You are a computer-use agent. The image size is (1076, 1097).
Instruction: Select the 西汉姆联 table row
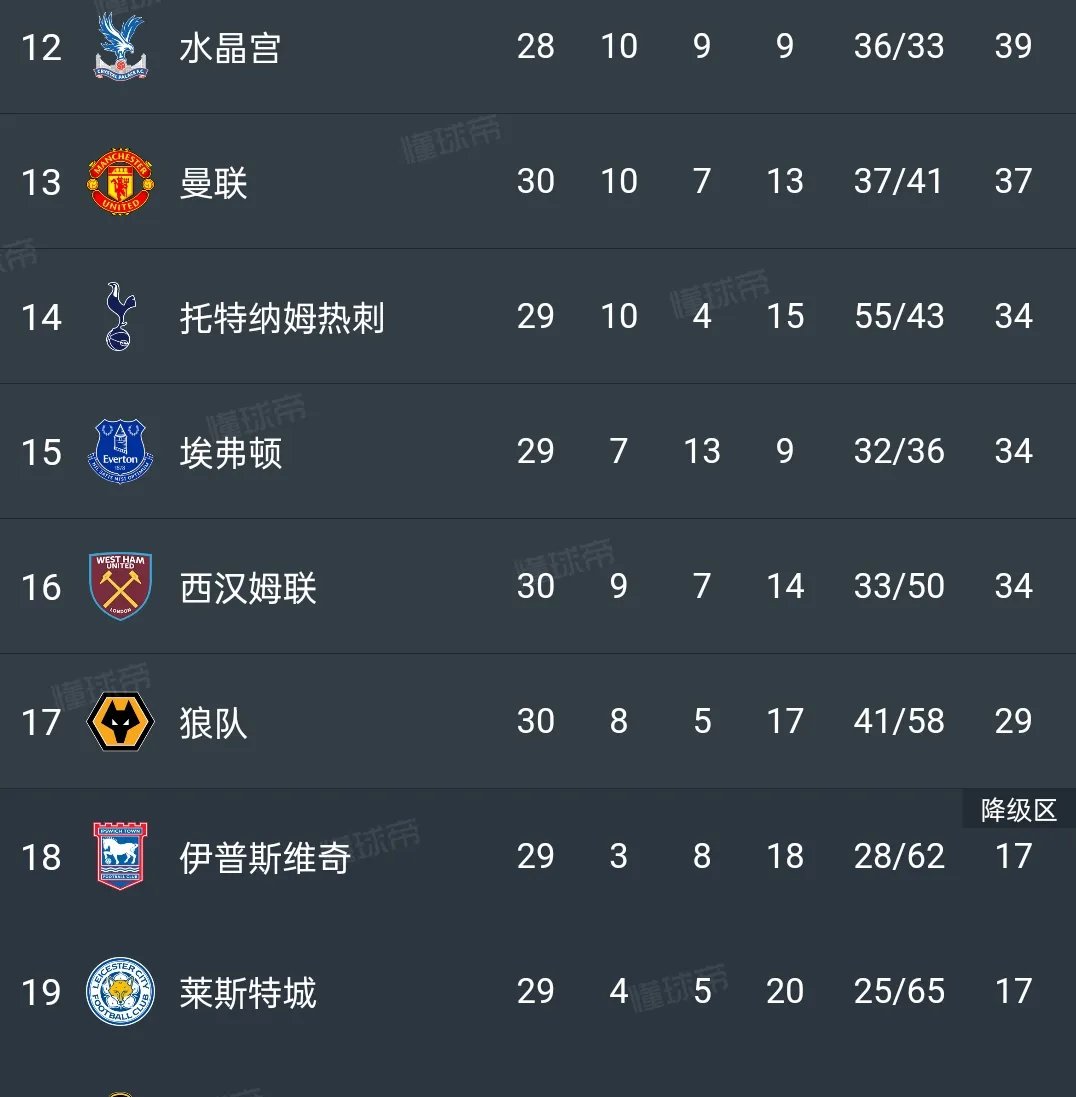pyautogui.click(x=538, y=586)
